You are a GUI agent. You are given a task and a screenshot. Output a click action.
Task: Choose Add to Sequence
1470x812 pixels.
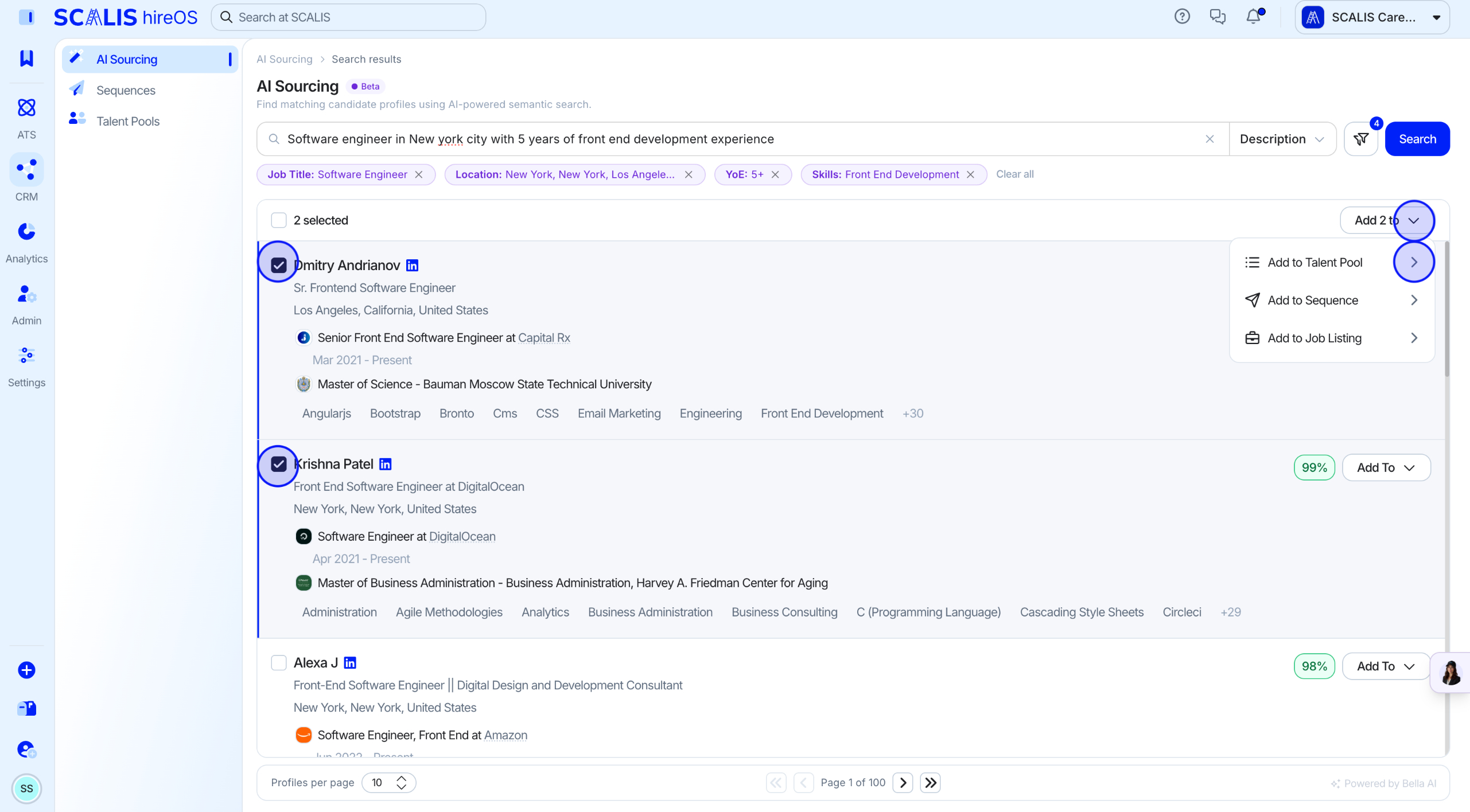(1331, 300)
